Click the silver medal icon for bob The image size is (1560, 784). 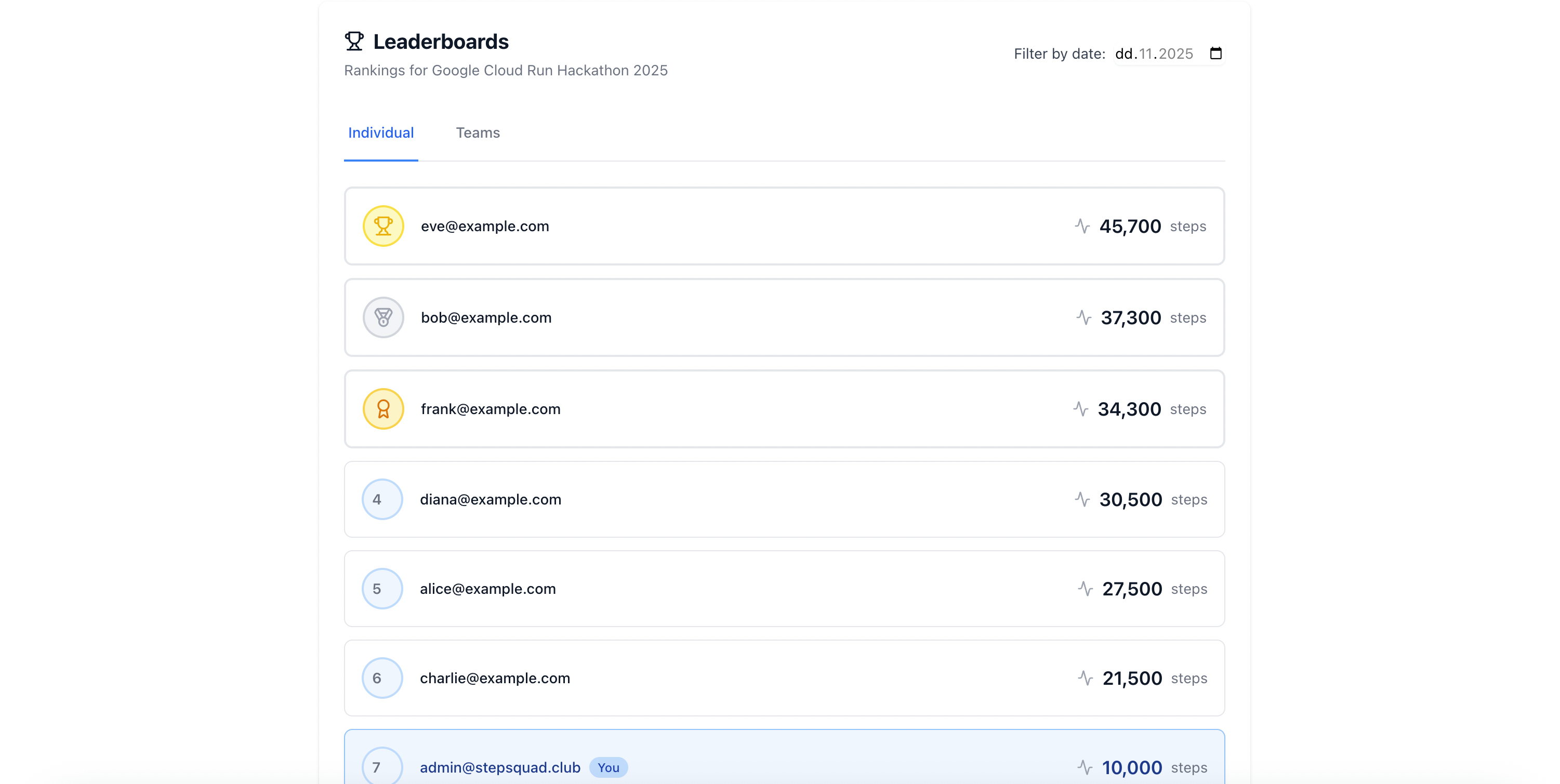383,317
